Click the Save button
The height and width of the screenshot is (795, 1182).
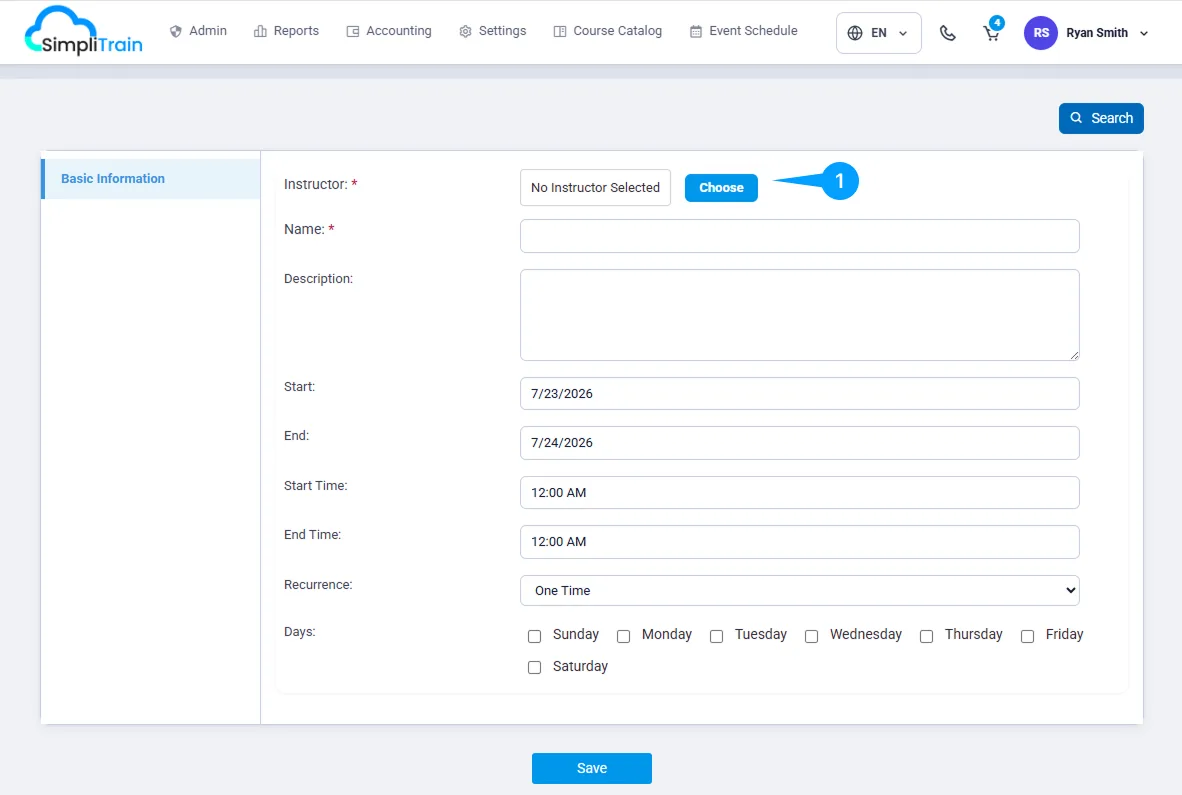pyautogui.click(x=592, y=768)
